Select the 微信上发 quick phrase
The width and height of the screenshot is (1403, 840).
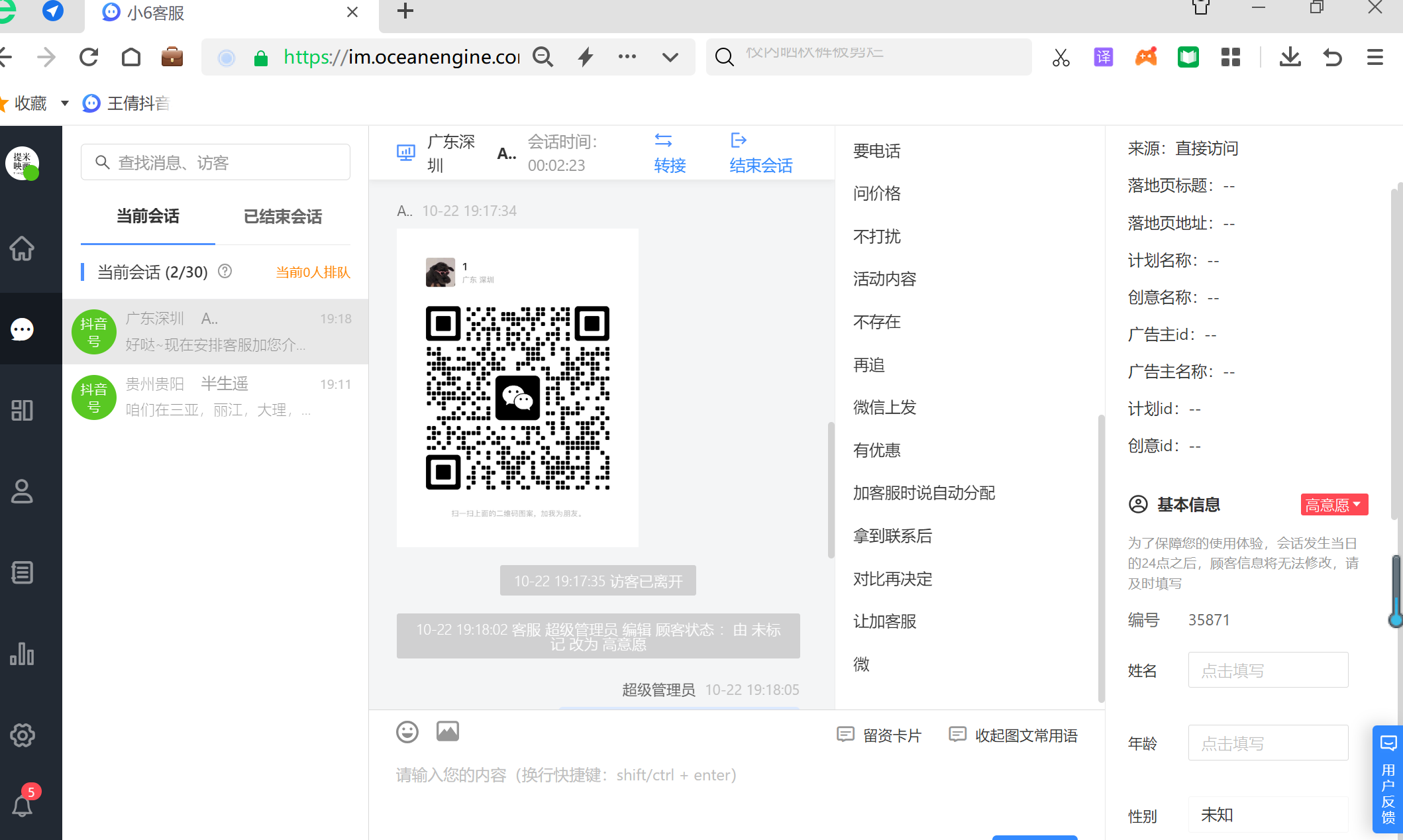[x=885, y=407]
